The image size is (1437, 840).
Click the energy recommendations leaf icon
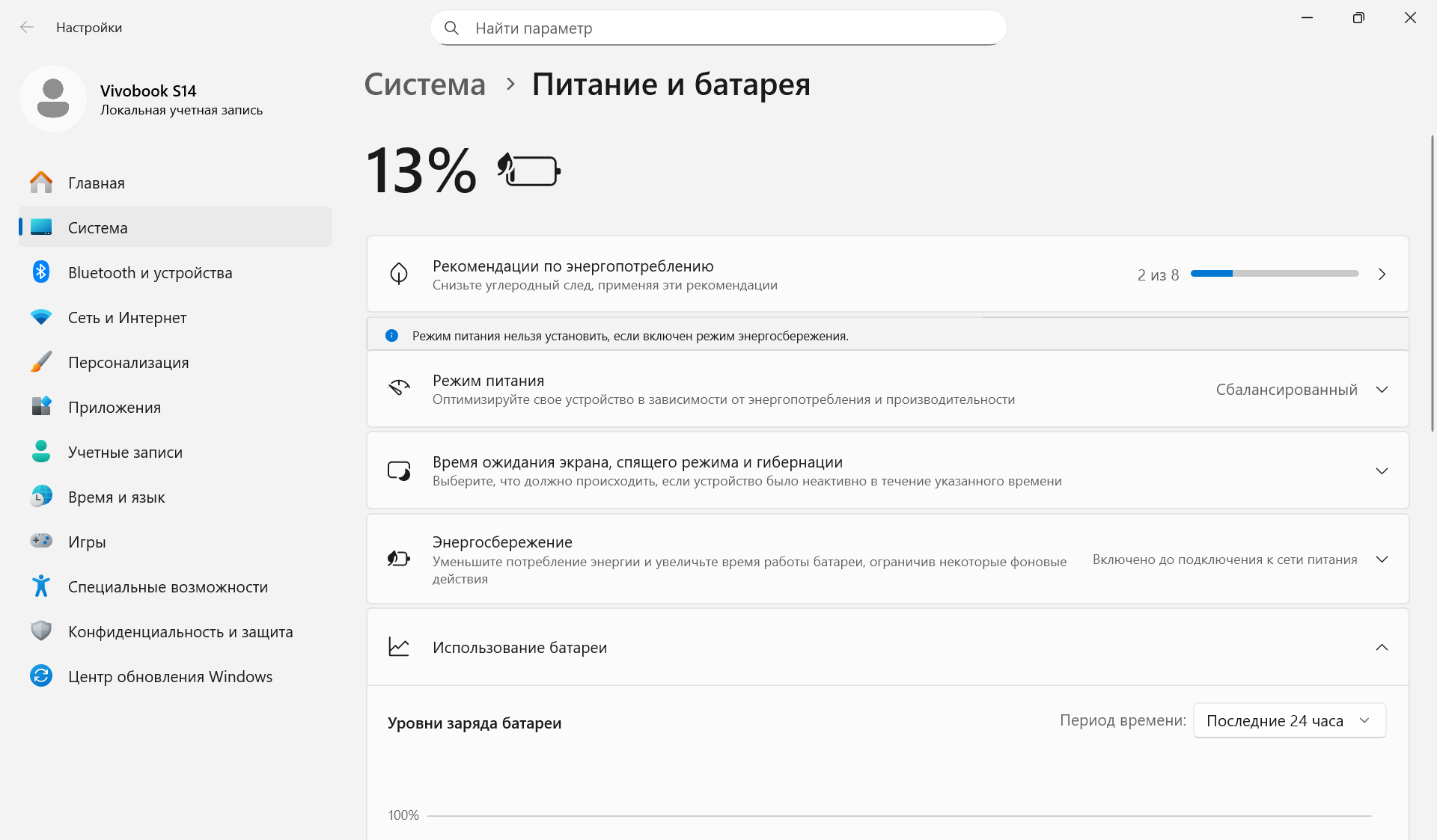pos(399,274)
